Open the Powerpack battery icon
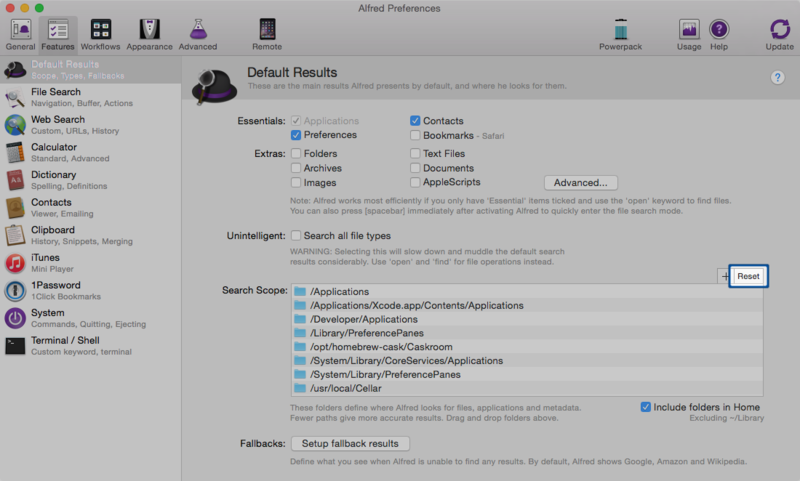Viewport: 800px width, 481px height. coord(620,30)
